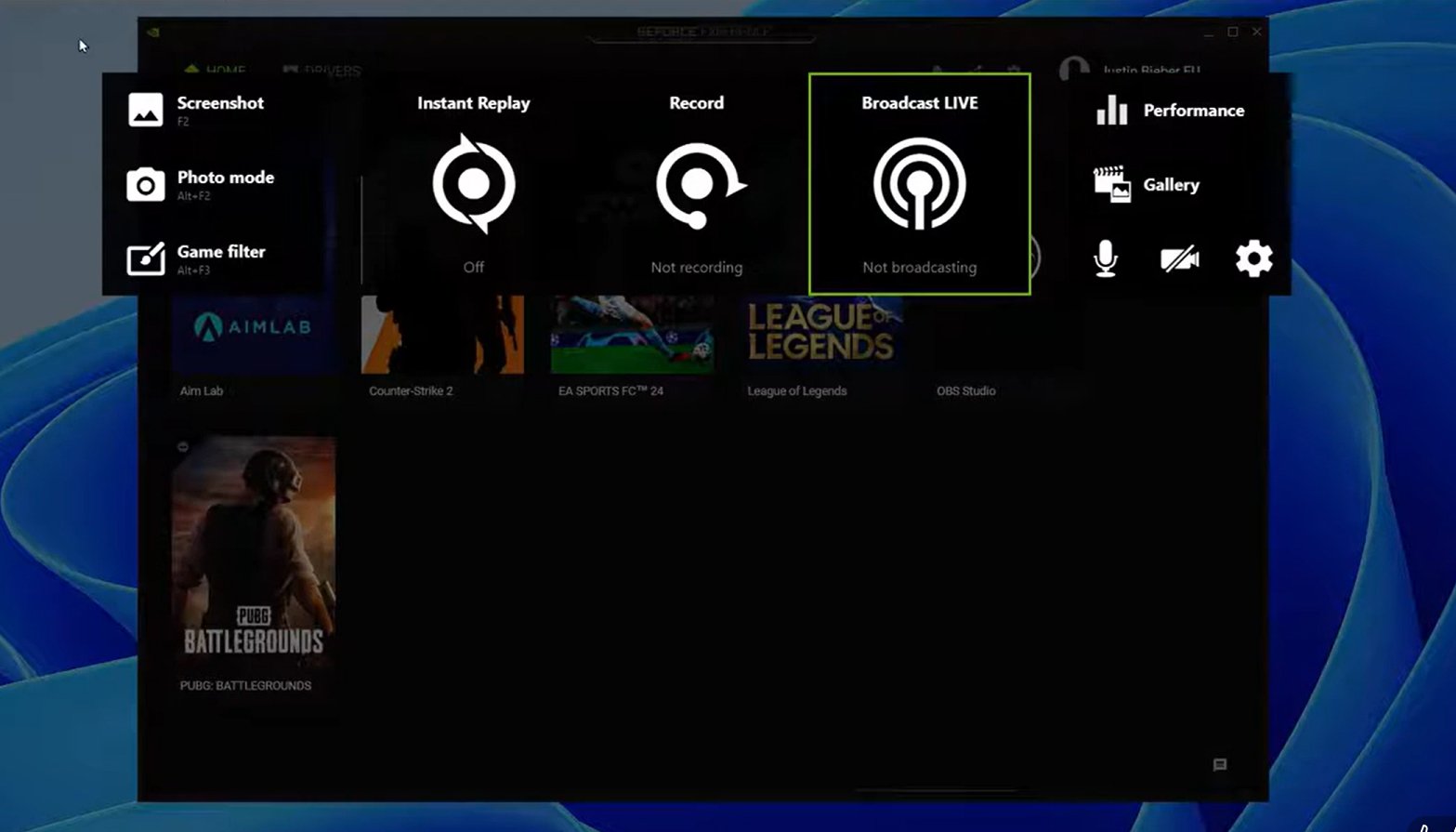Click the Not recording status text

(x=696, y=268)
